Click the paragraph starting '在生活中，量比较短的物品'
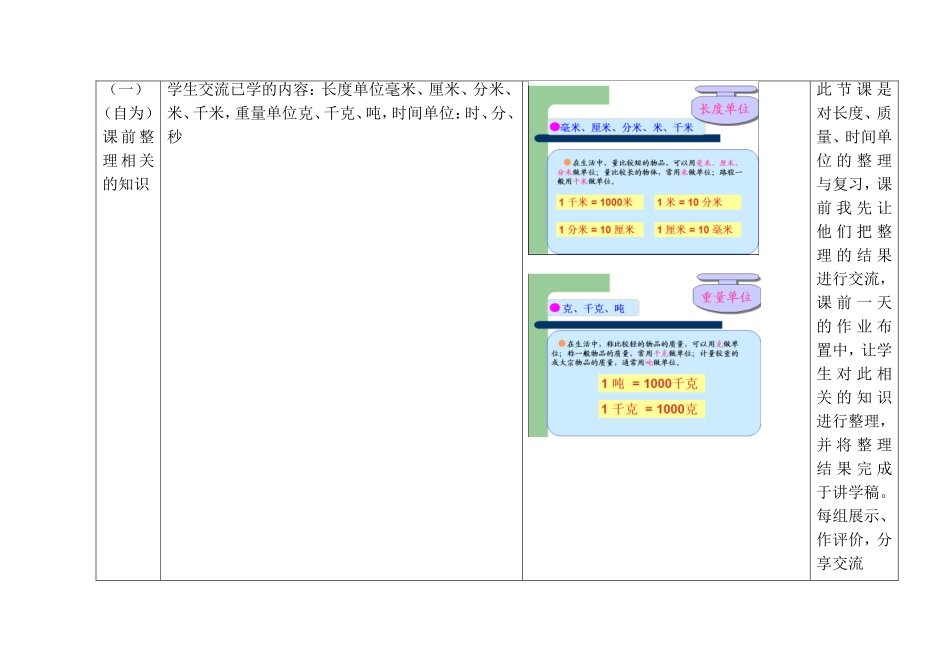Image resolution: width=950 pixels, height=672 pixels. (650, 172)
